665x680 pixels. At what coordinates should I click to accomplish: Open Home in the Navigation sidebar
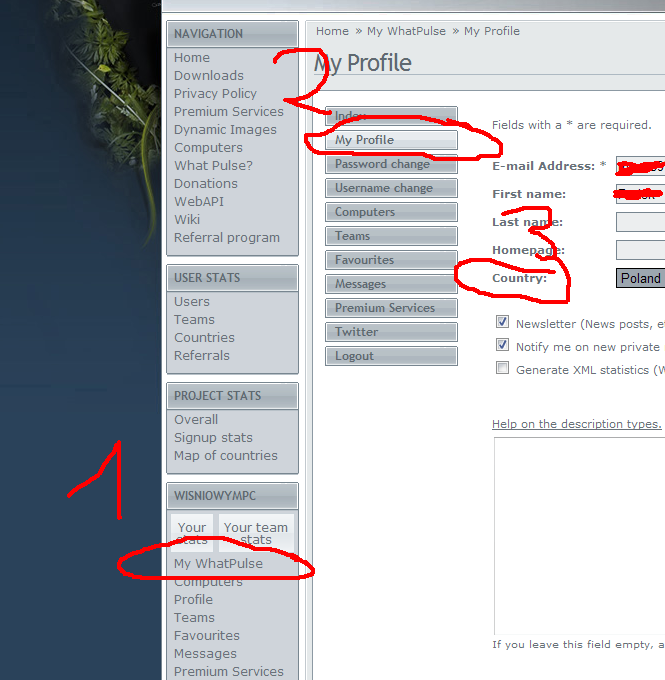192,58
